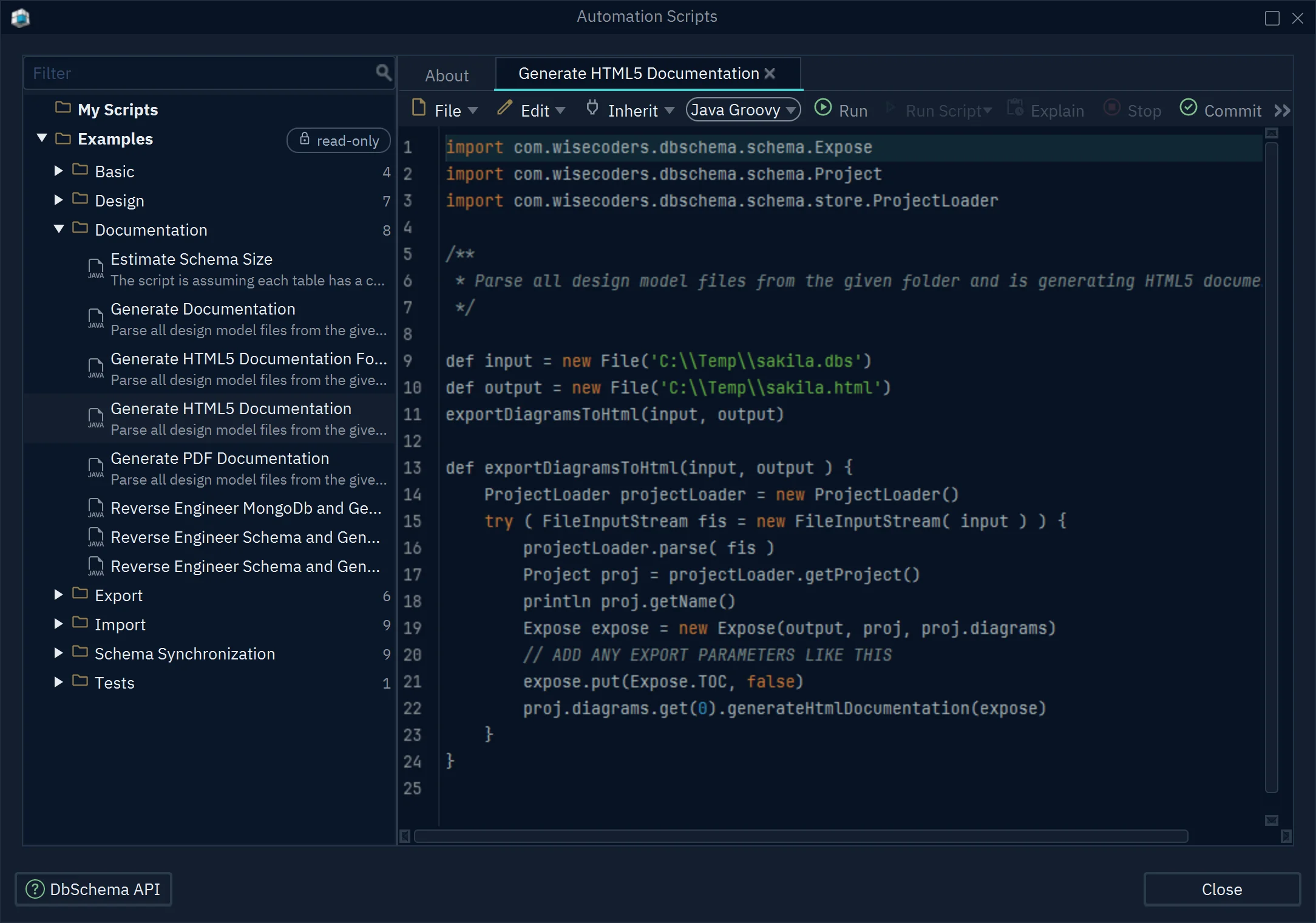Expand the Export folder arrow
This screenshot has height=923, width=1316.
[58, 594]
